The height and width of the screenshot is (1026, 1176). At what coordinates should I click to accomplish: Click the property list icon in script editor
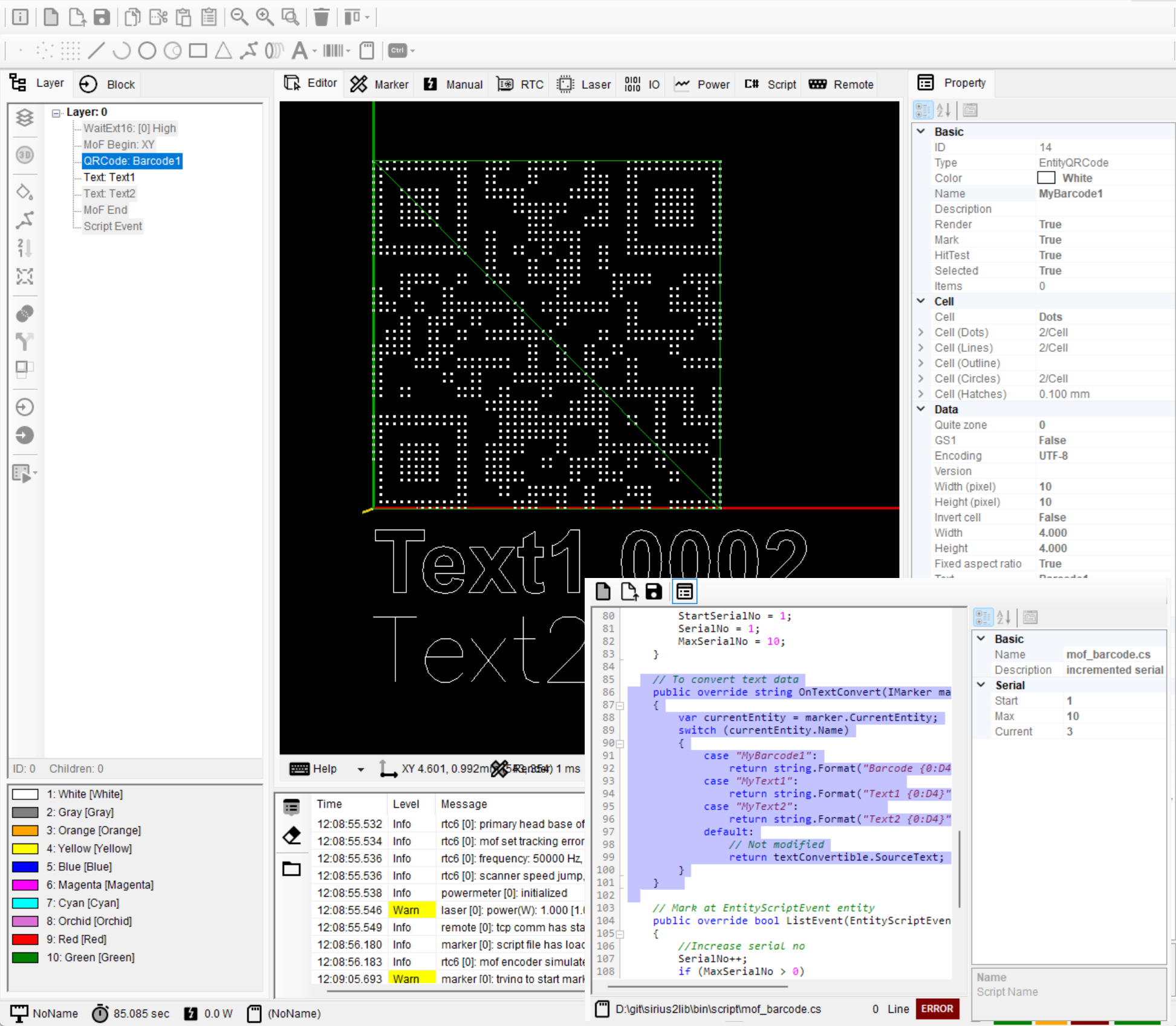click(684, 591)
